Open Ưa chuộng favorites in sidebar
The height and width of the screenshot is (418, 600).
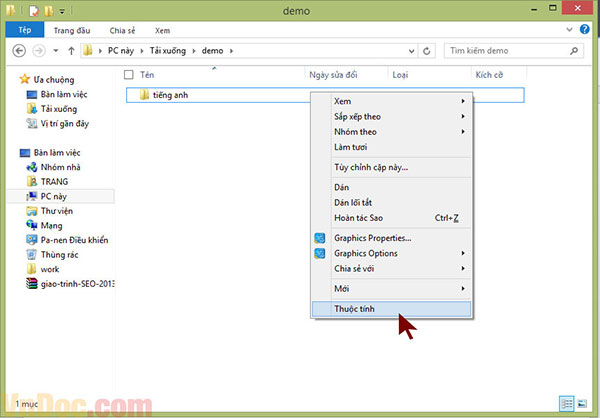(54, 80)
